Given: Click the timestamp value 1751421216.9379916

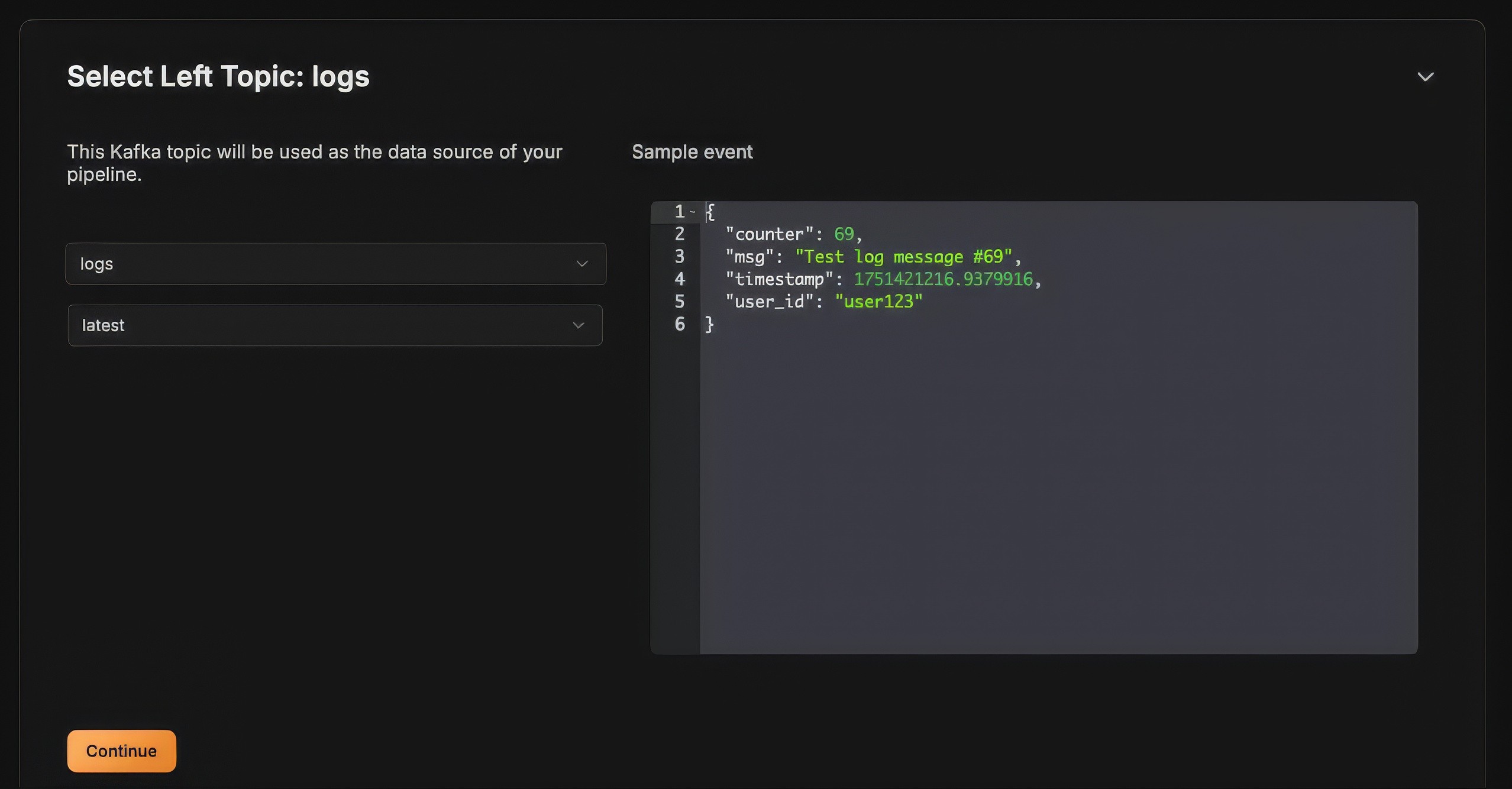Looking at the screenshot, I should coord(943,279).
